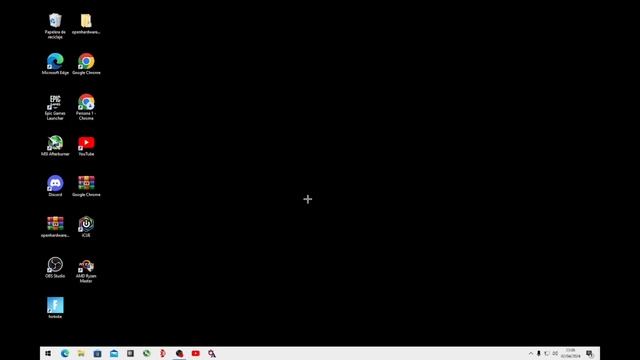Image resolution: width=640 pixels, height=360 pixels.
Task: Select the Discord desktop shortcut
Action: tap(55, 186)
